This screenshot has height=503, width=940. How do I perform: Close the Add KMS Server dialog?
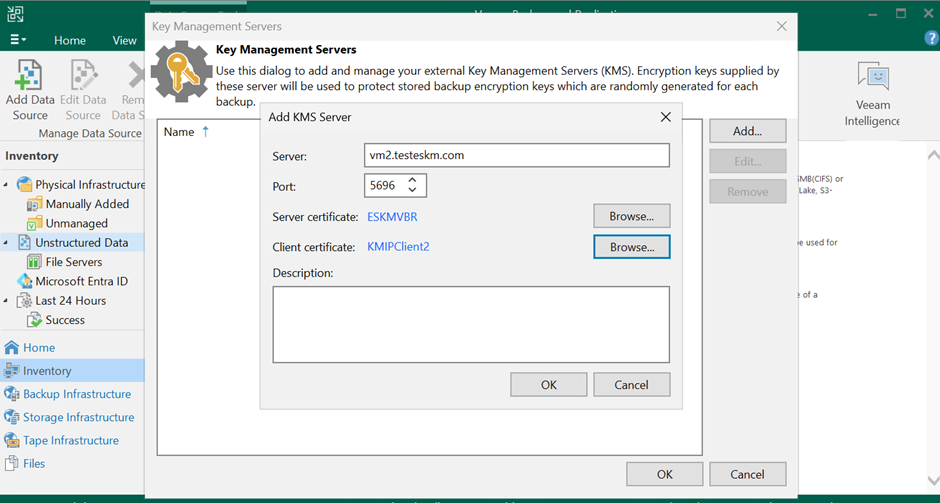click(x=665, y=117)
